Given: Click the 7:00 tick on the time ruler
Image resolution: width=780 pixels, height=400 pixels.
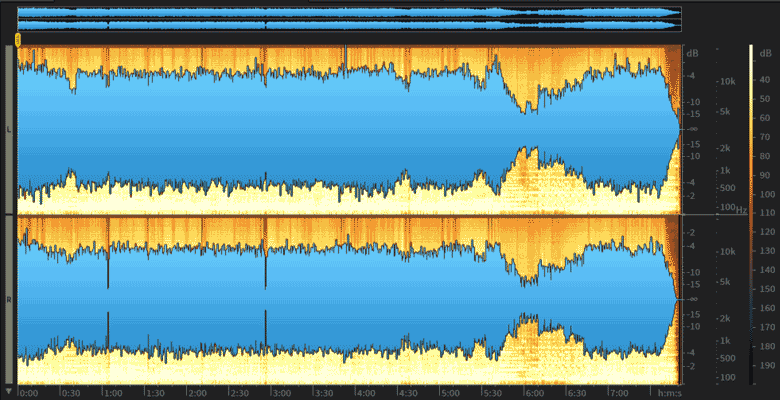Looking at the screenshot, I should click(x=619, y=393).
